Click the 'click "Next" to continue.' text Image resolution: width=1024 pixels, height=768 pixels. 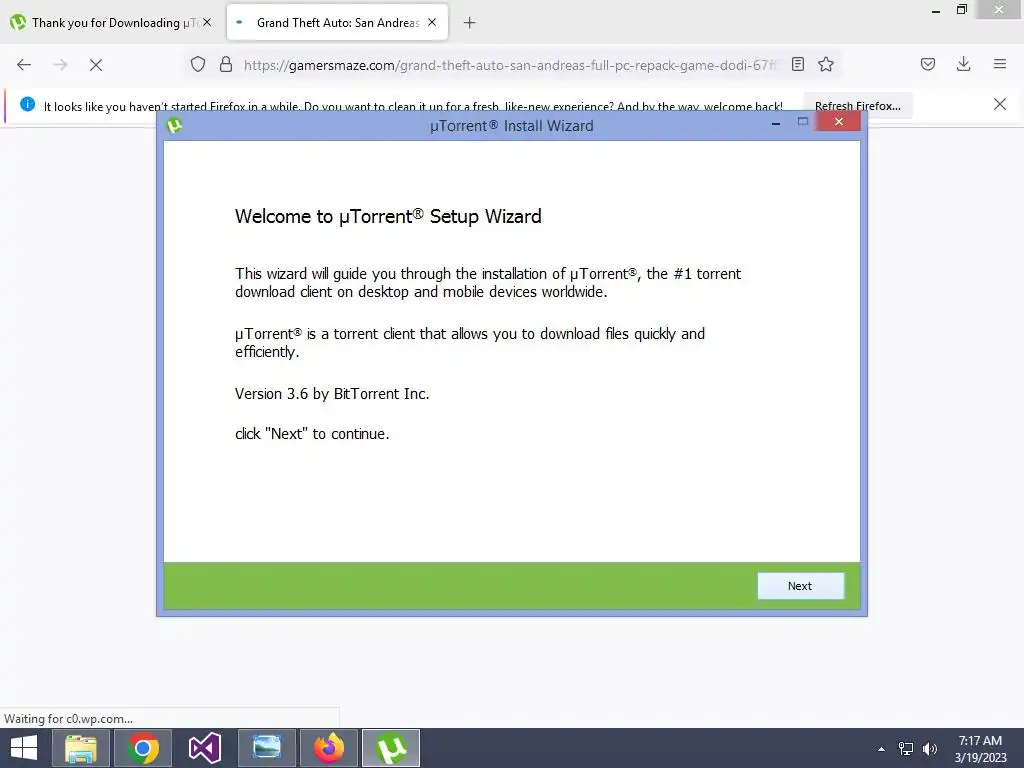coord(312,434)
